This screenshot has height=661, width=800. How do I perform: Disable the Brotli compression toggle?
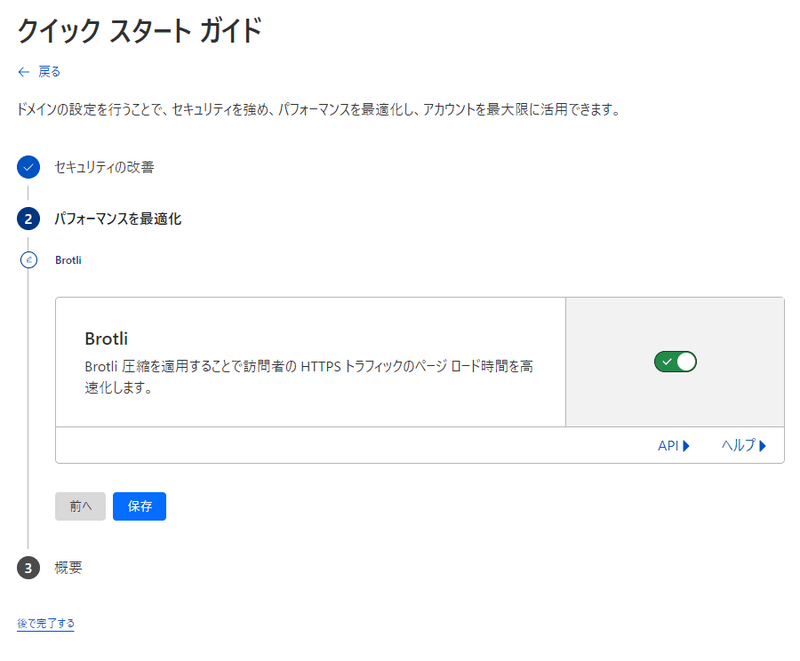point(675,361)
